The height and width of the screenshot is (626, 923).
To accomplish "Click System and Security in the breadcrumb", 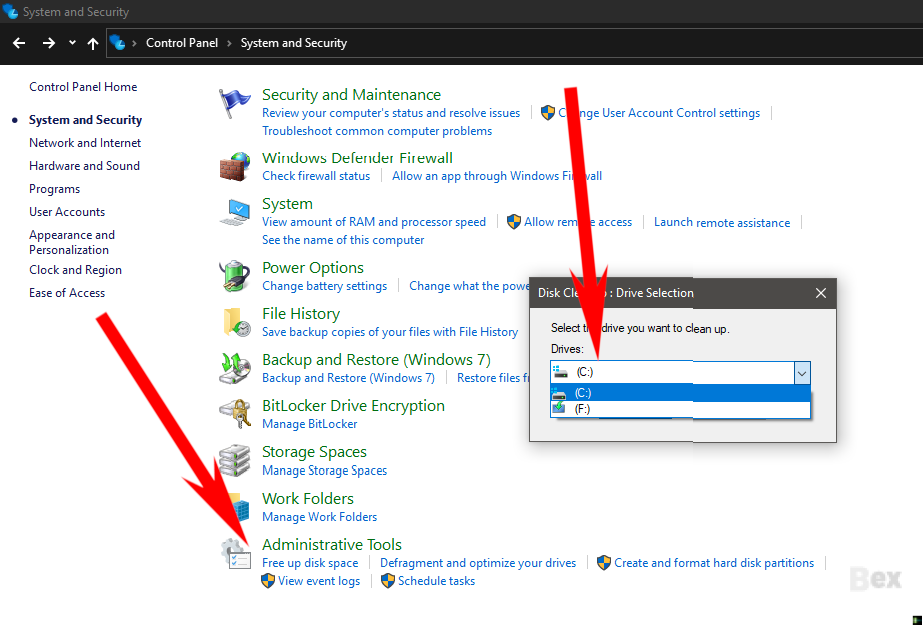I will click(x=294, y=43).
